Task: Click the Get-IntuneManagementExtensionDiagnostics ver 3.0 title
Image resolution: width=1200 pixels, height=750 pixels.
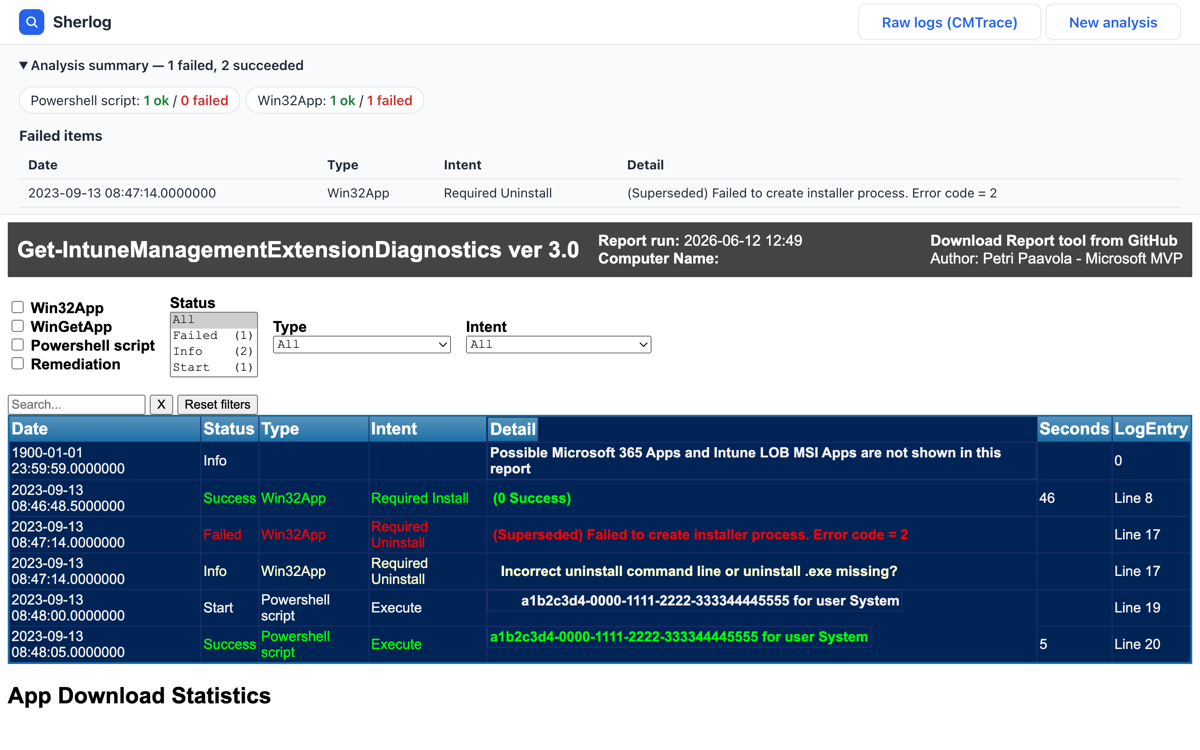Action: tap(298, 250)
